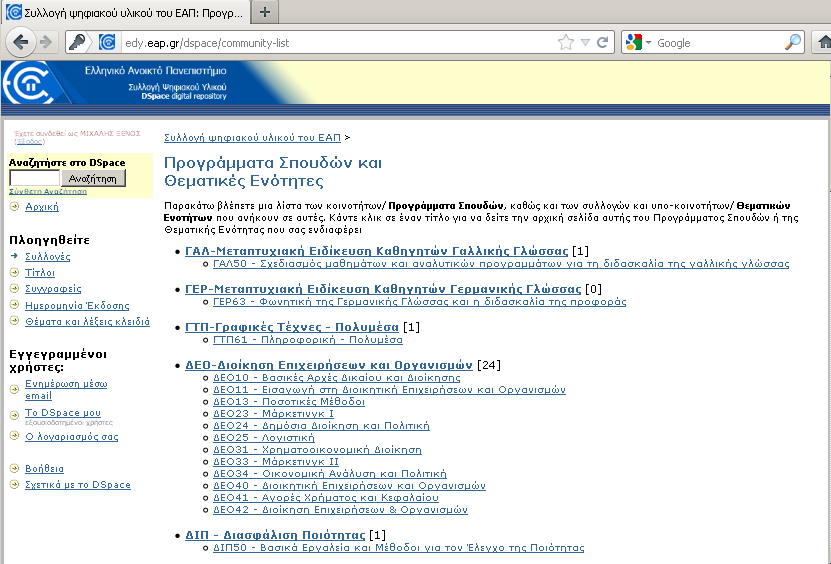Click the magnifier icon in the search box
This screenshot has width=831, height=564.
793,42
